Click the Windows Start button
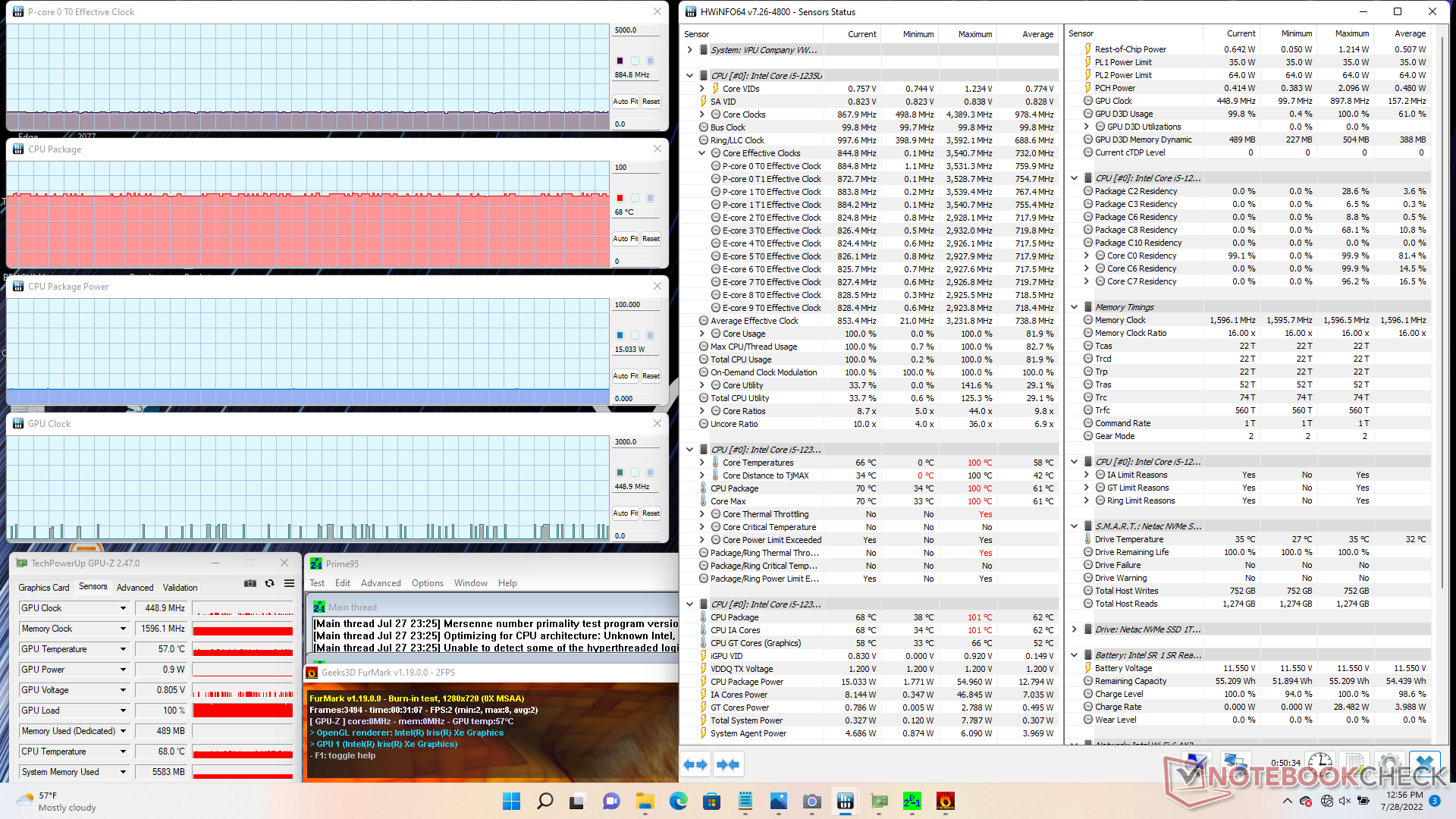Viewport: 1456px width, 819px height. [x=512, y=801]
